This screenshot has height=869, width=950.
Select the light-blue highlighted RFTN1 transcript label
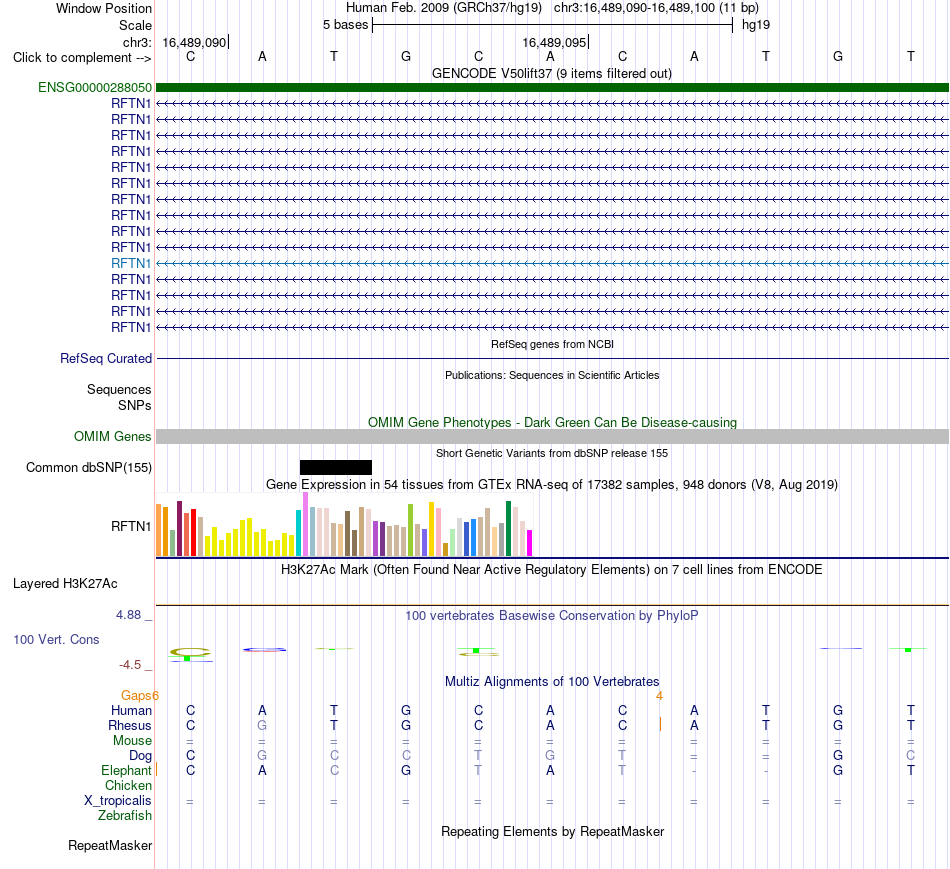(131, 263)
